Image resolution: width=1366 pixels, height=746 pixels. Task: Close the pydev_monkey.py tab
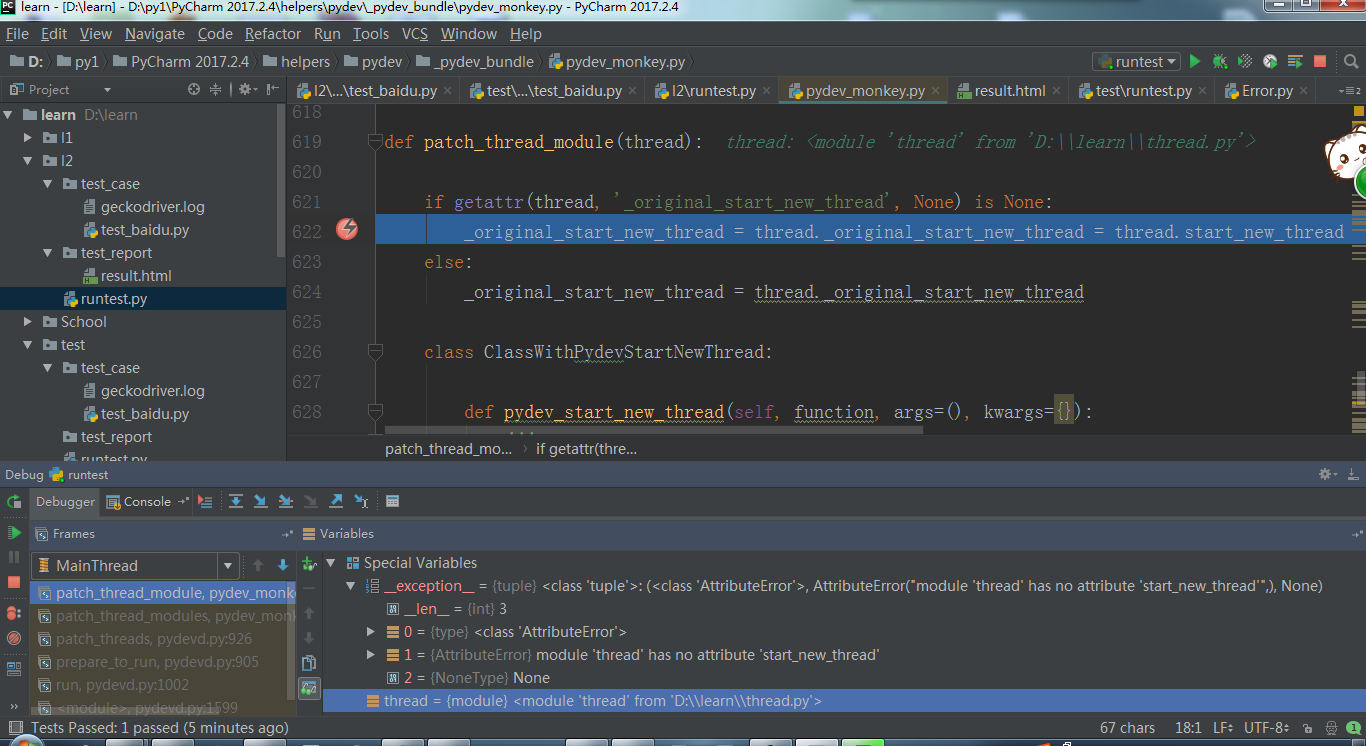[937, 91]
